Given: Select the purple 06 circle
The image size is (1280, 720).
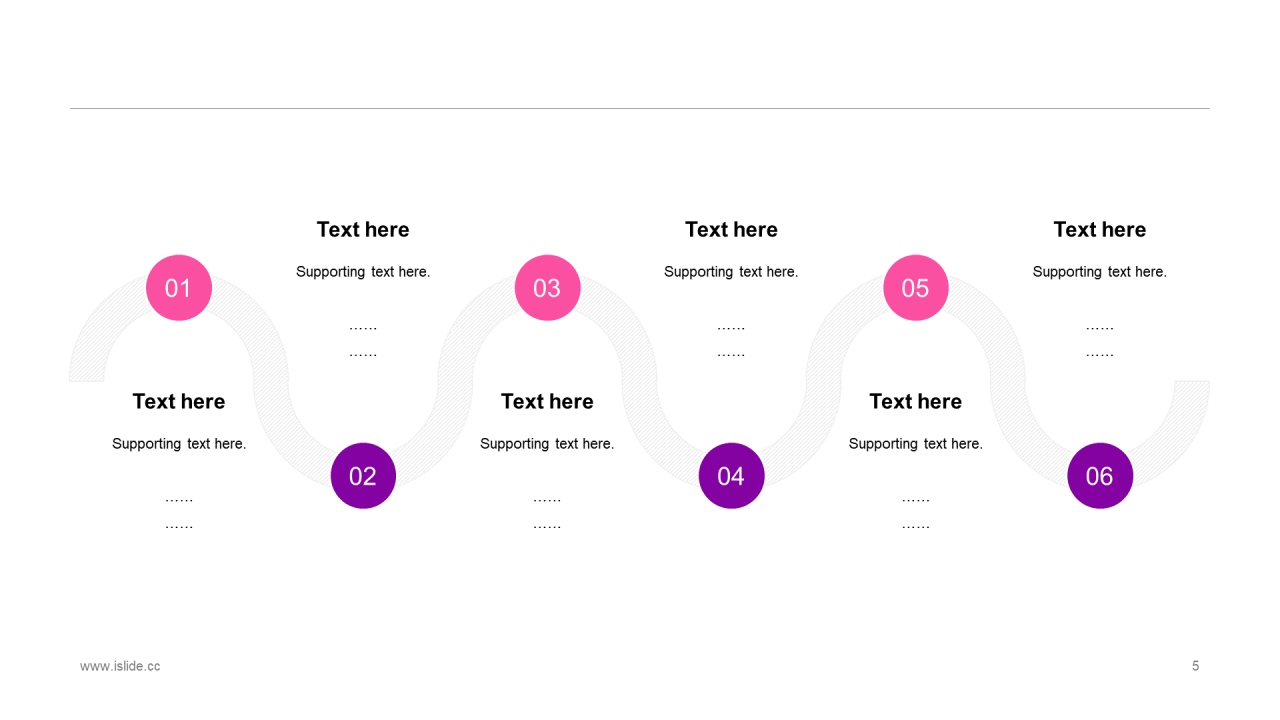Looking at the screenshot, I should click(1099, 476).
